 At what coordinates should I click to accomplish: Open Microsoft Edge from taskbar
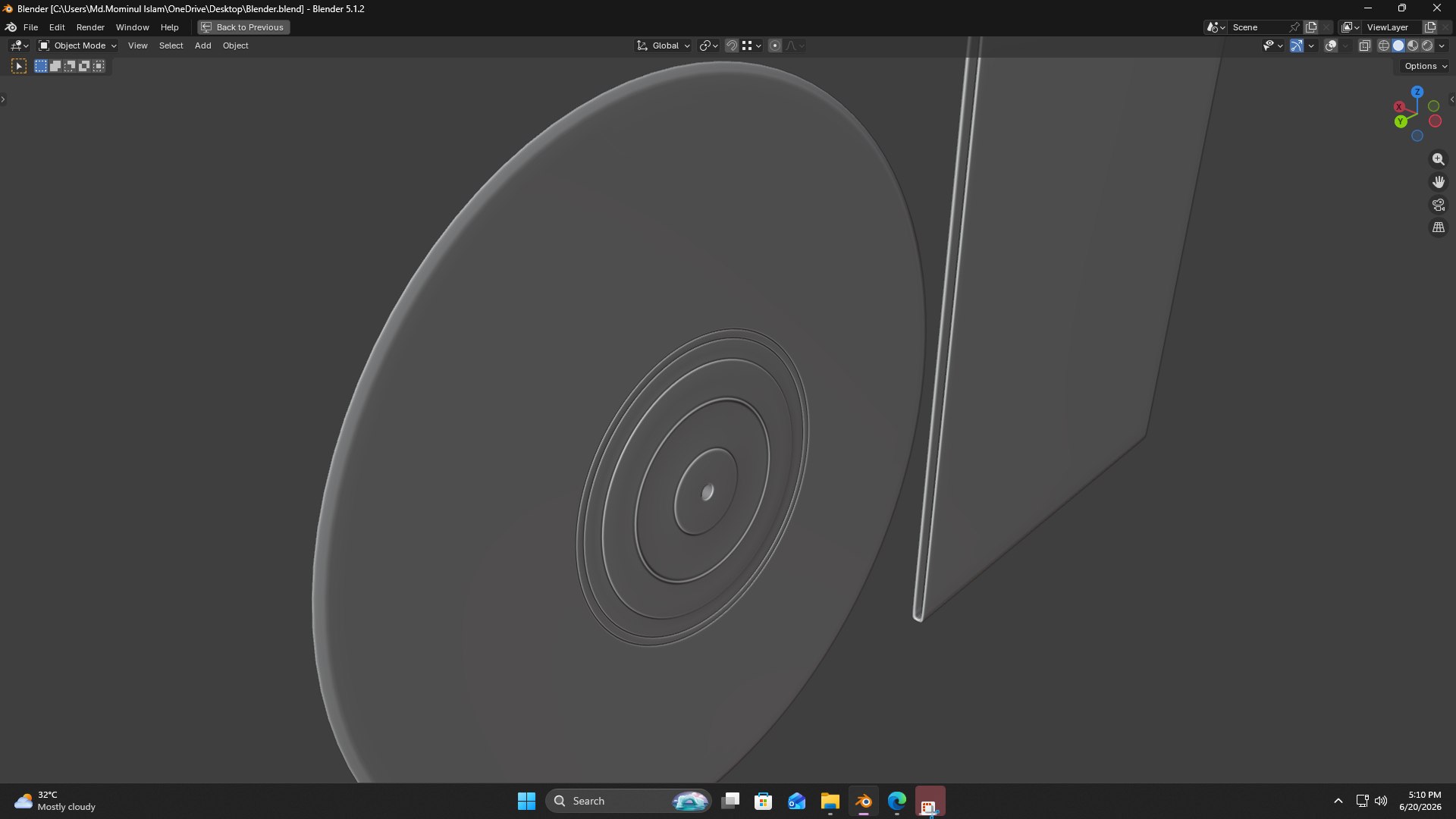pyautogui.click(x=896, y=801)
